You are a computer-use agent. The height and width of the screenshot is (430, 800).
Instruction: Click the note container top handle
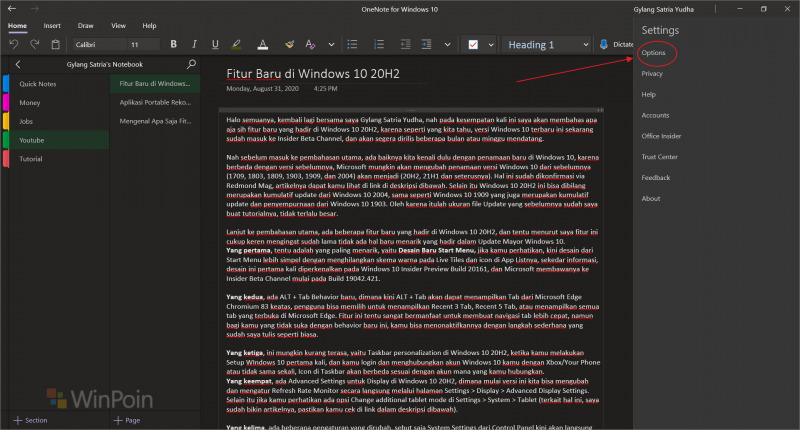click(411, 110)
